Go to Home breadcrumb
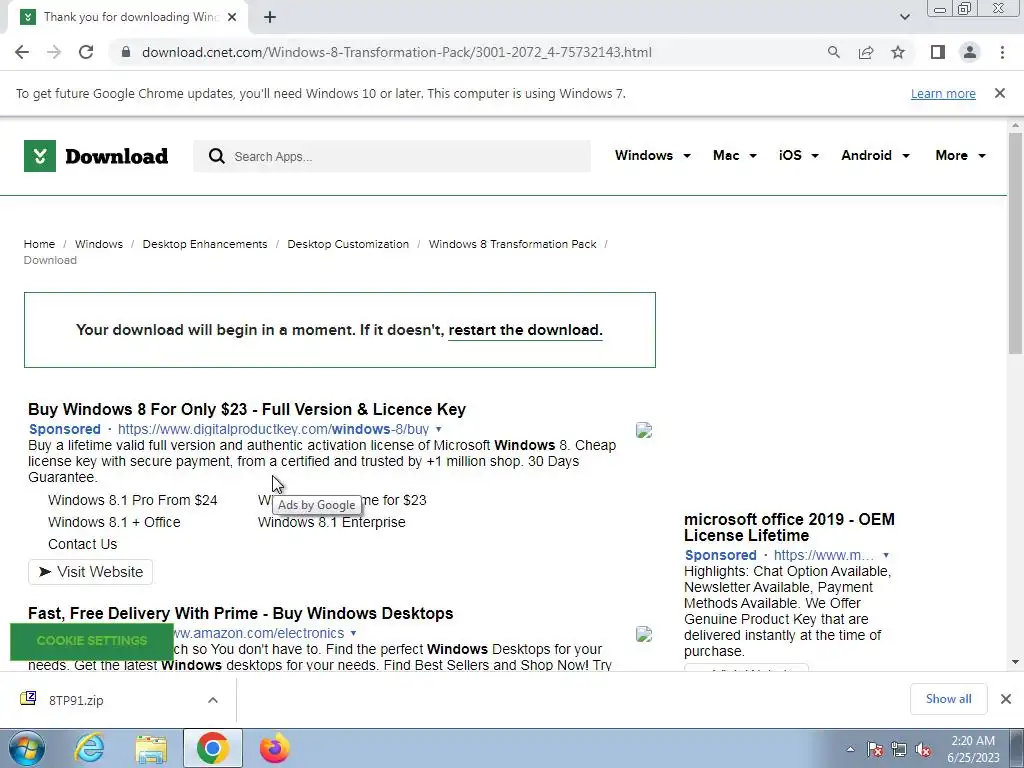Screen dimensions: 1024x768 [39, 244]
